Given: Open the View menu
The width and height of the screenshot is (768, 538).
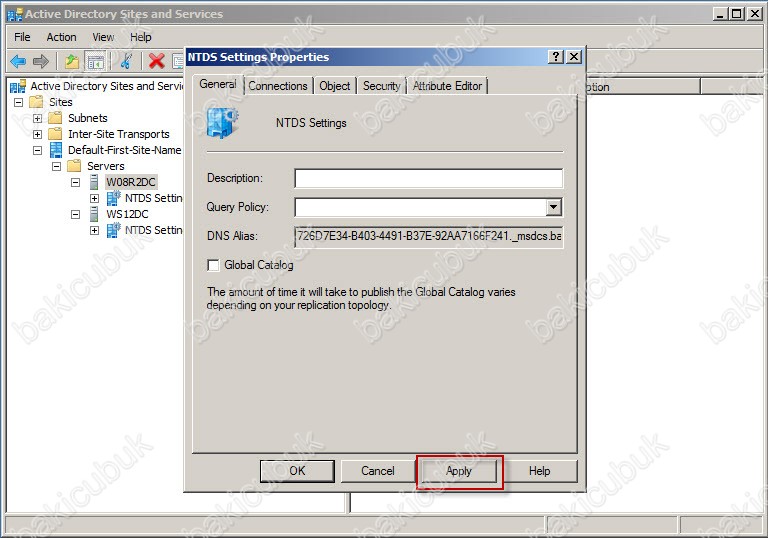Looking at the screenshot, I should (103, 37).
